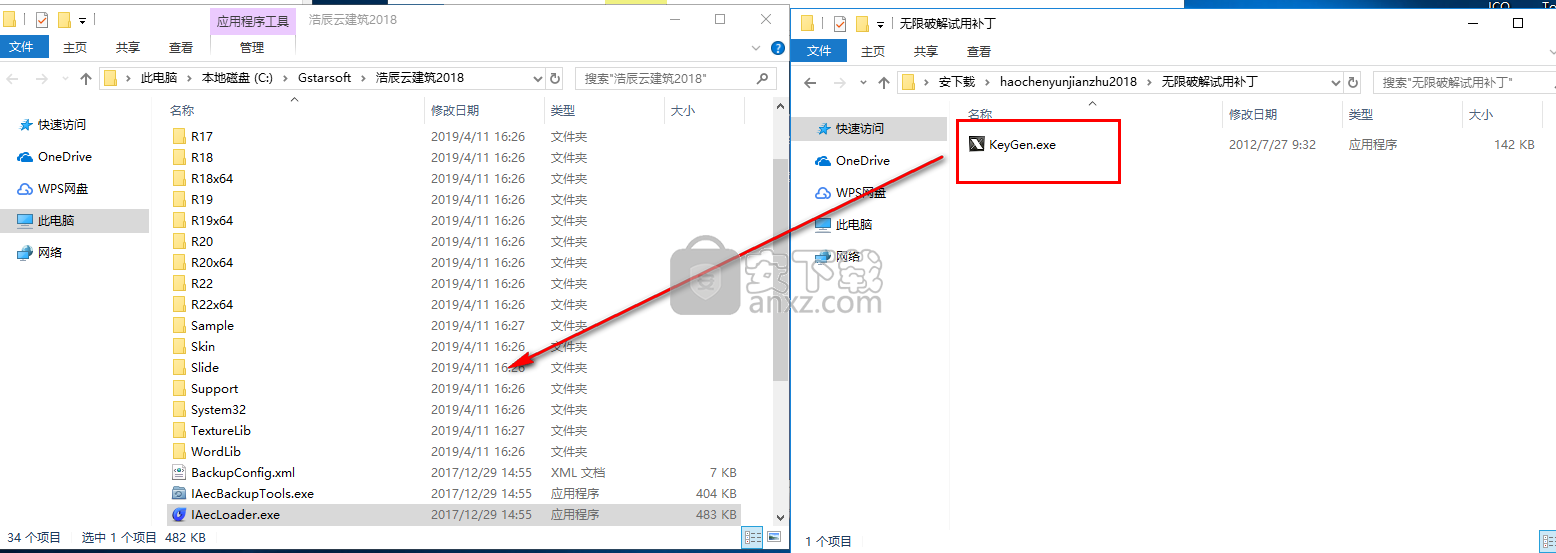Expand 安下载 breadcrumb chevron in right window
1556x553 pixels.
pos(989,82)
